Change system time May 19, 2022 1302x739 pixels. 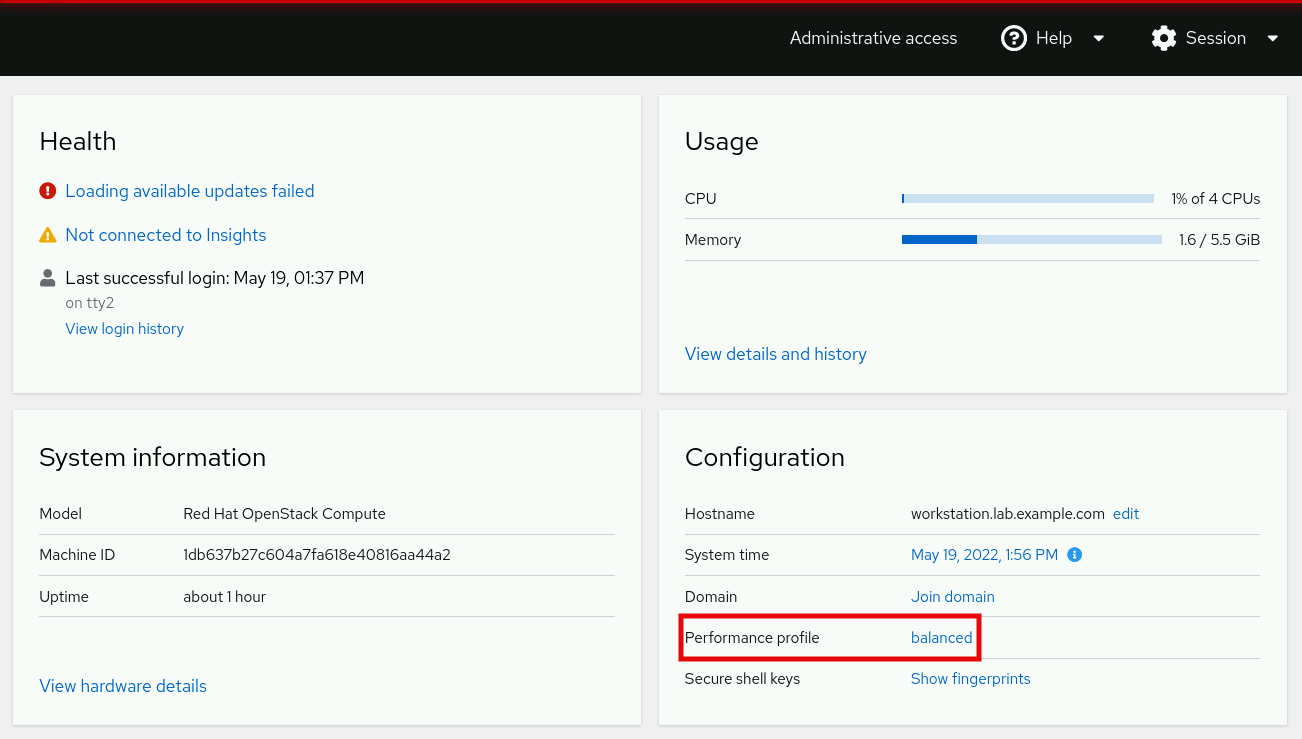point(984,555)
